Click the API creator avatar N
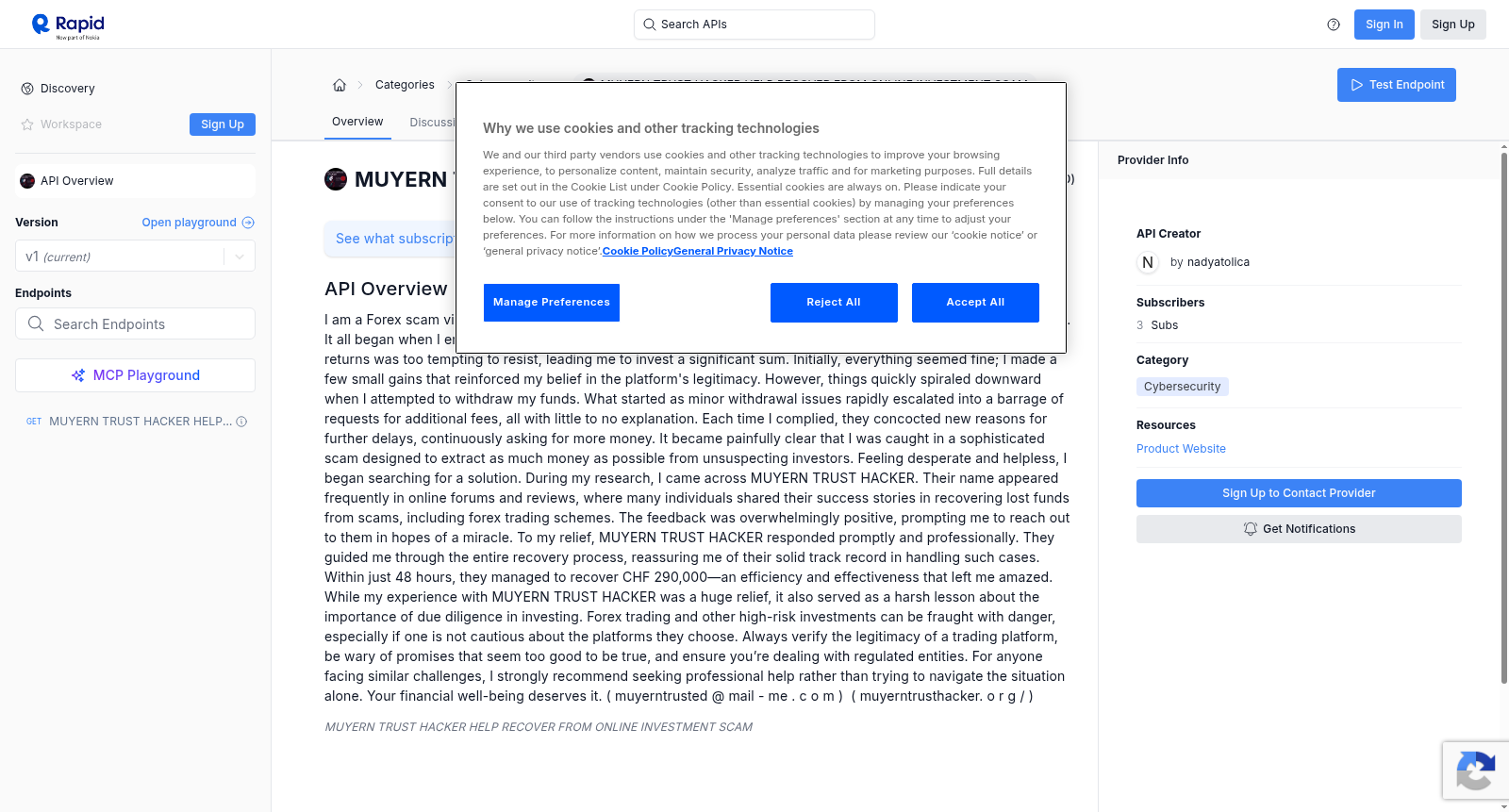 [x=1148, y=262]
